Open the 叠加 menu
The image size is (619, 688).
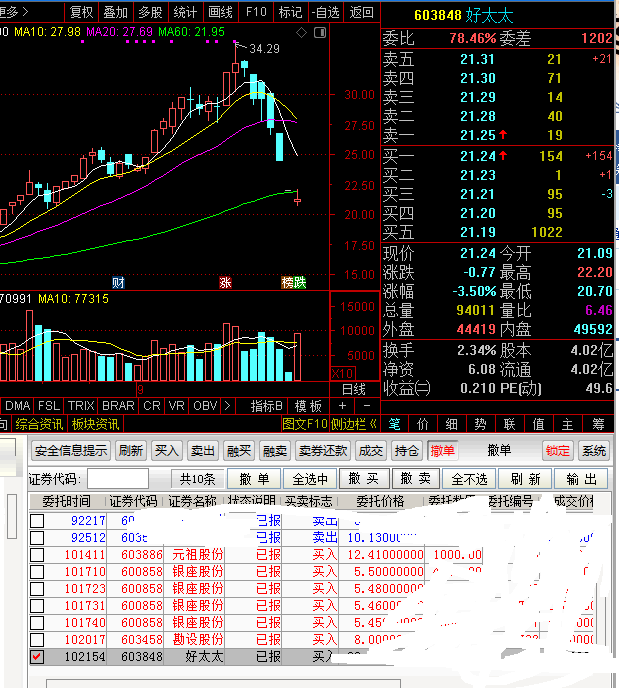tap(115, 12)
